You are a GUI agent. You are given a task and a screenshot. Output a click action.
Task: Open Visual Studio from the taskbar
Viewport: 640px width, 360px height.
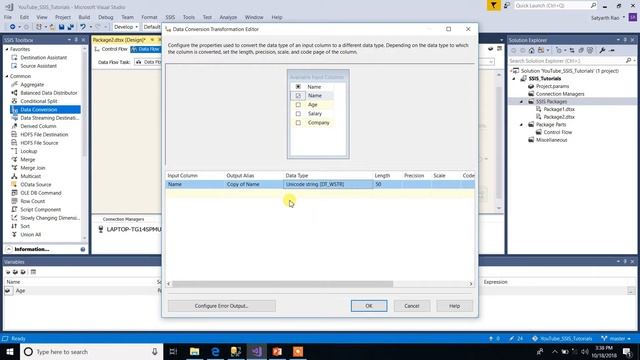256,351
